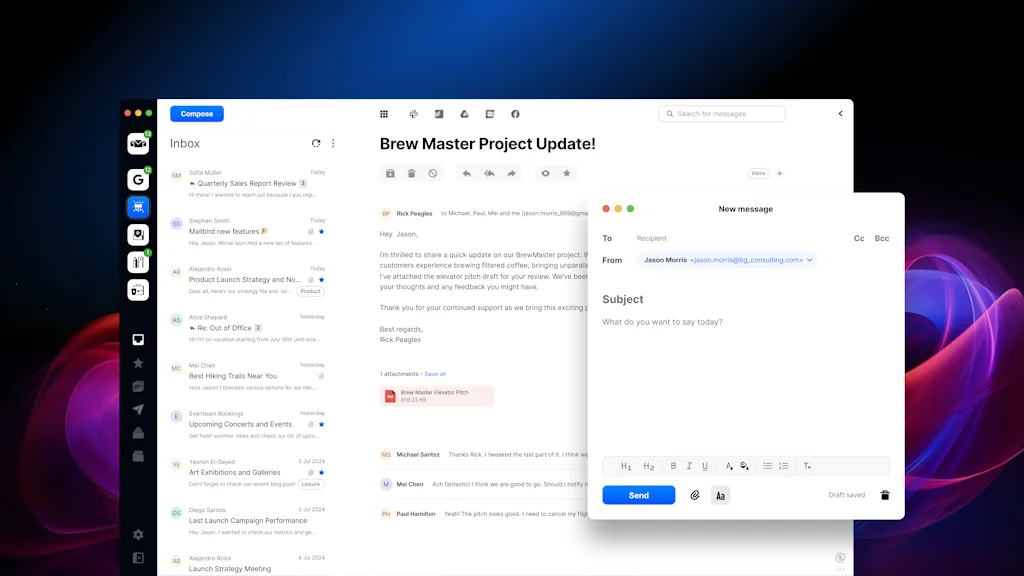Forward the email with the forward arrow icon
Image resolution: width=1024 pixels, height=576 pixels.
tap(511, 173)
